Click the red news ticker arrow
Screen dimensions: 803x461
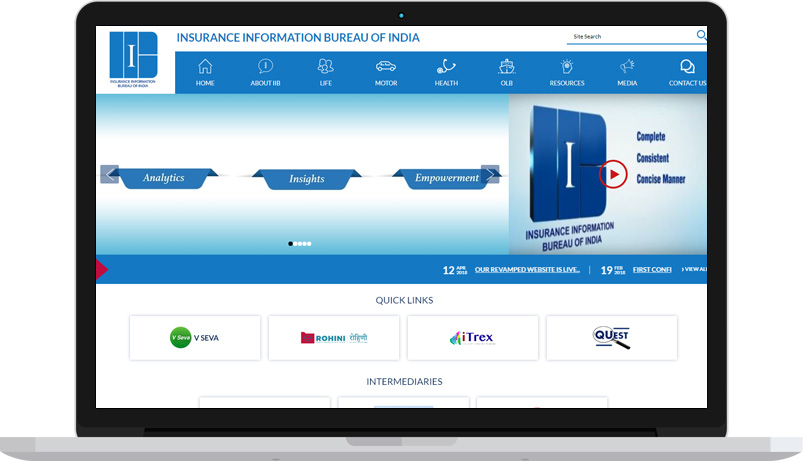101,269
